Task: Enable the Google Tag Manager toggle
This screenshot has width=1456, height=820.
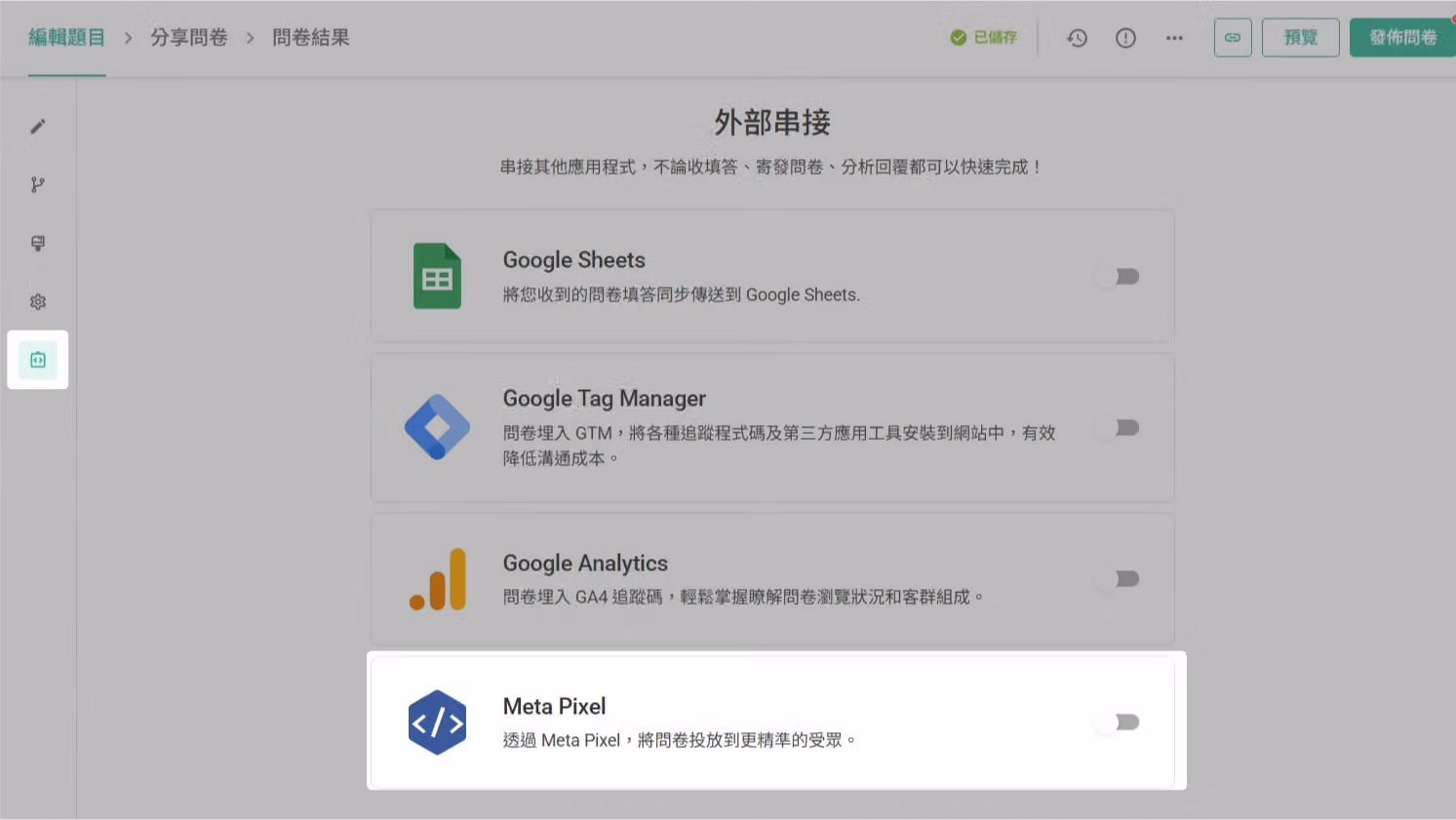Action: tap(1118, 428)
